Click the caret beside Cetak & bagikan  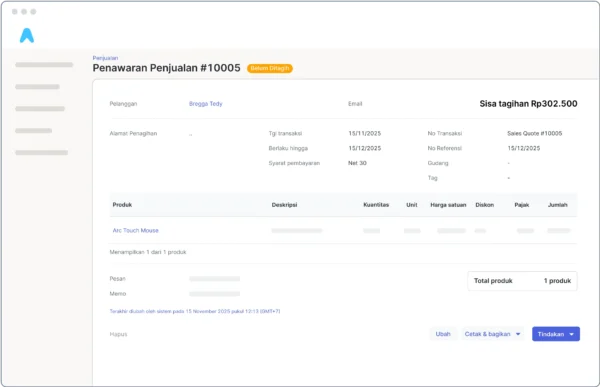pyautogui.click(x=518, y=334)
